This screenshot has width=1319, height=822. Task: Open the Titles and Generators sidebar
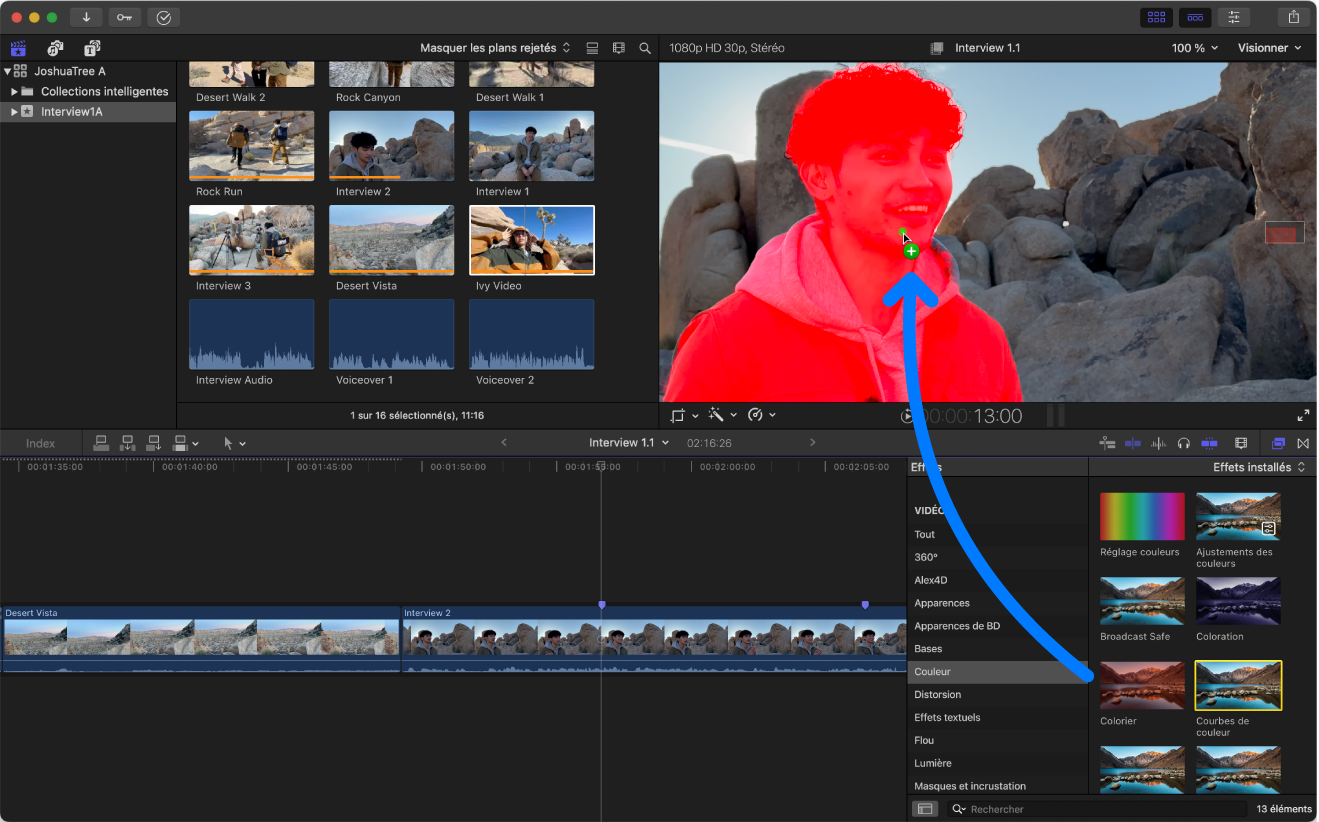pos(92,48)
